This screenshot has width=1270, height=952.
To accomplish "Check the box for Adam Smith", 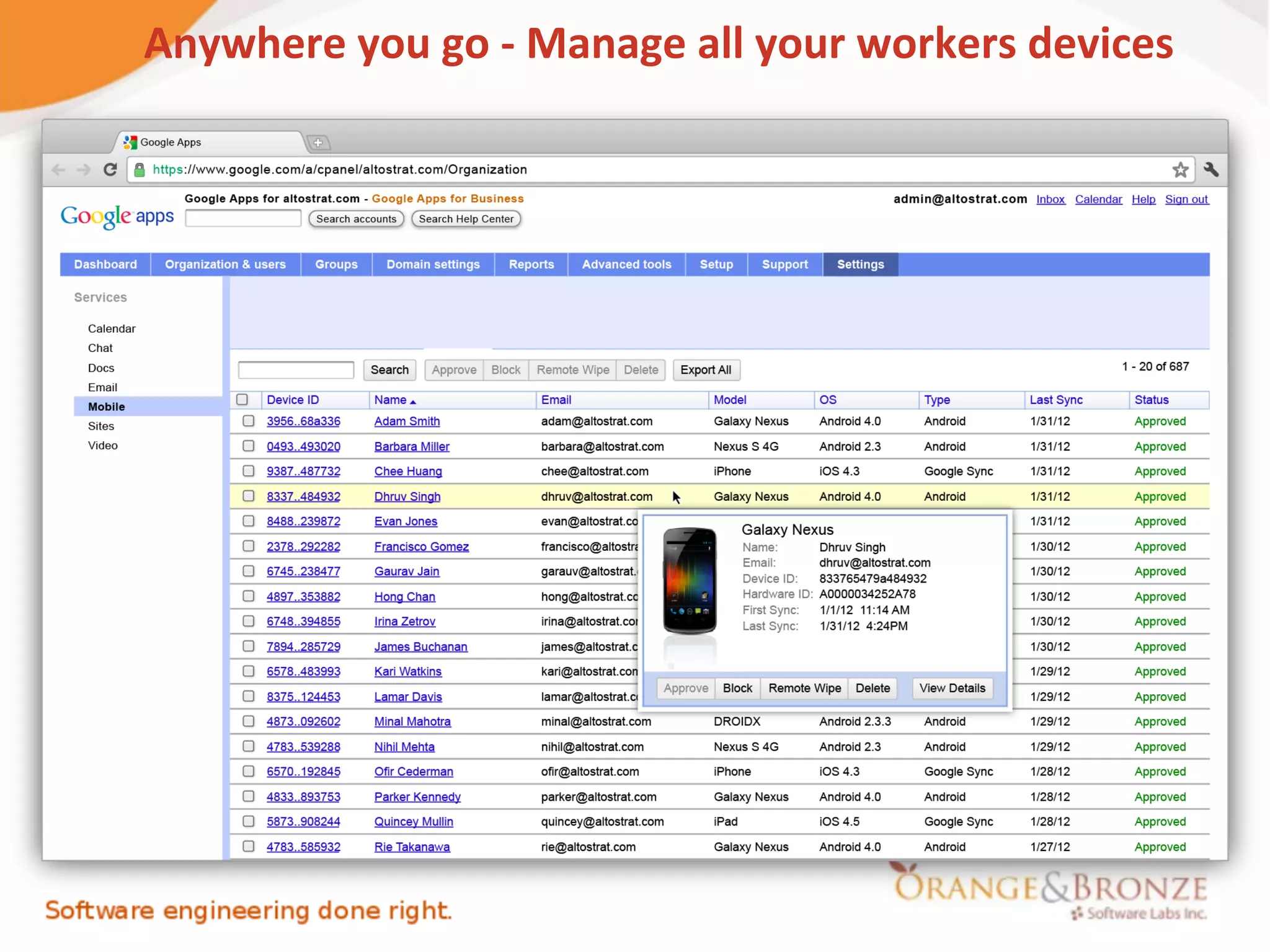I will 249,421.
